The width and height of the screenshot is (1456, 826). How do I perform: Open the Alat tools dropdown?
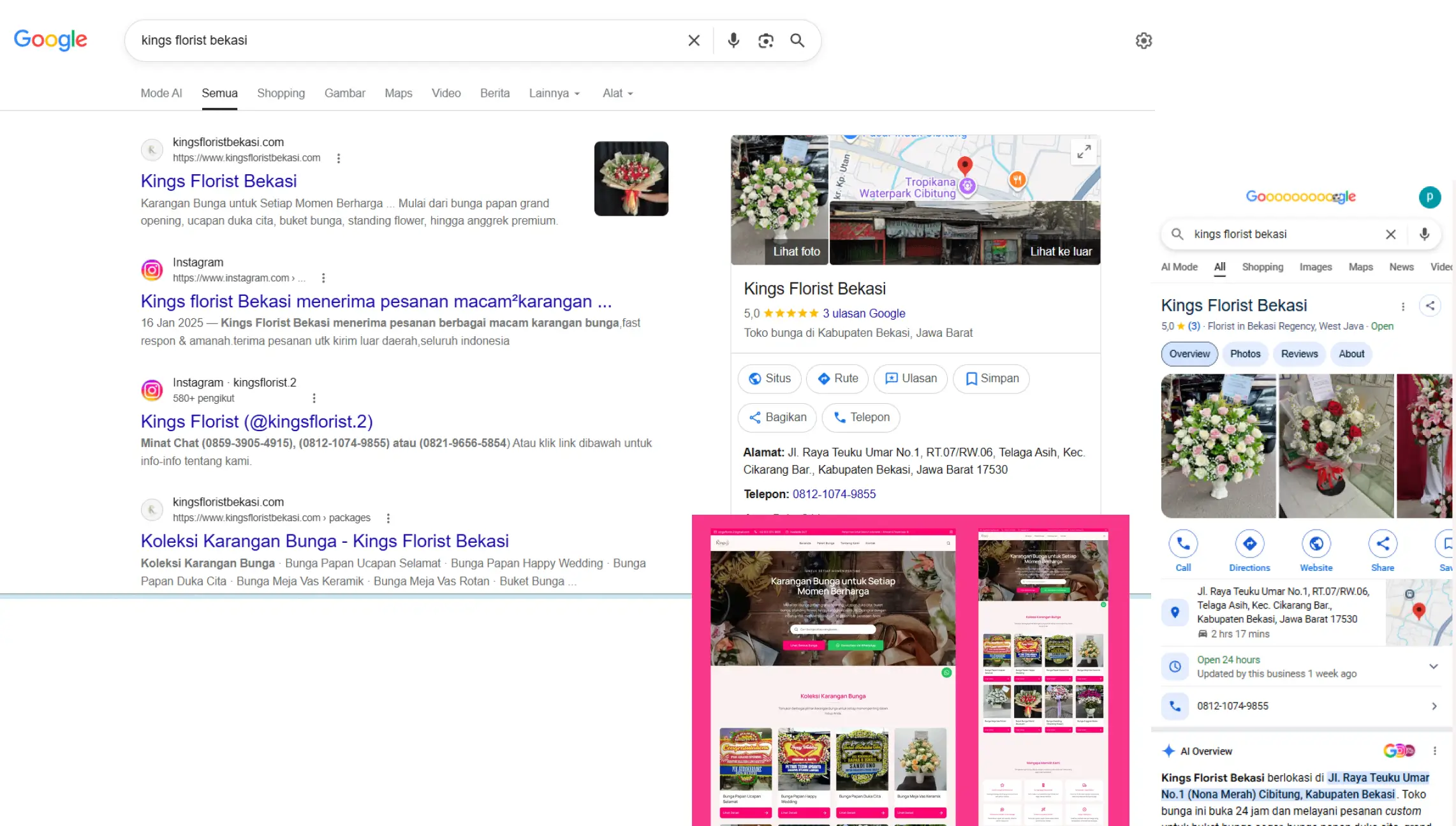click(617, 93)
